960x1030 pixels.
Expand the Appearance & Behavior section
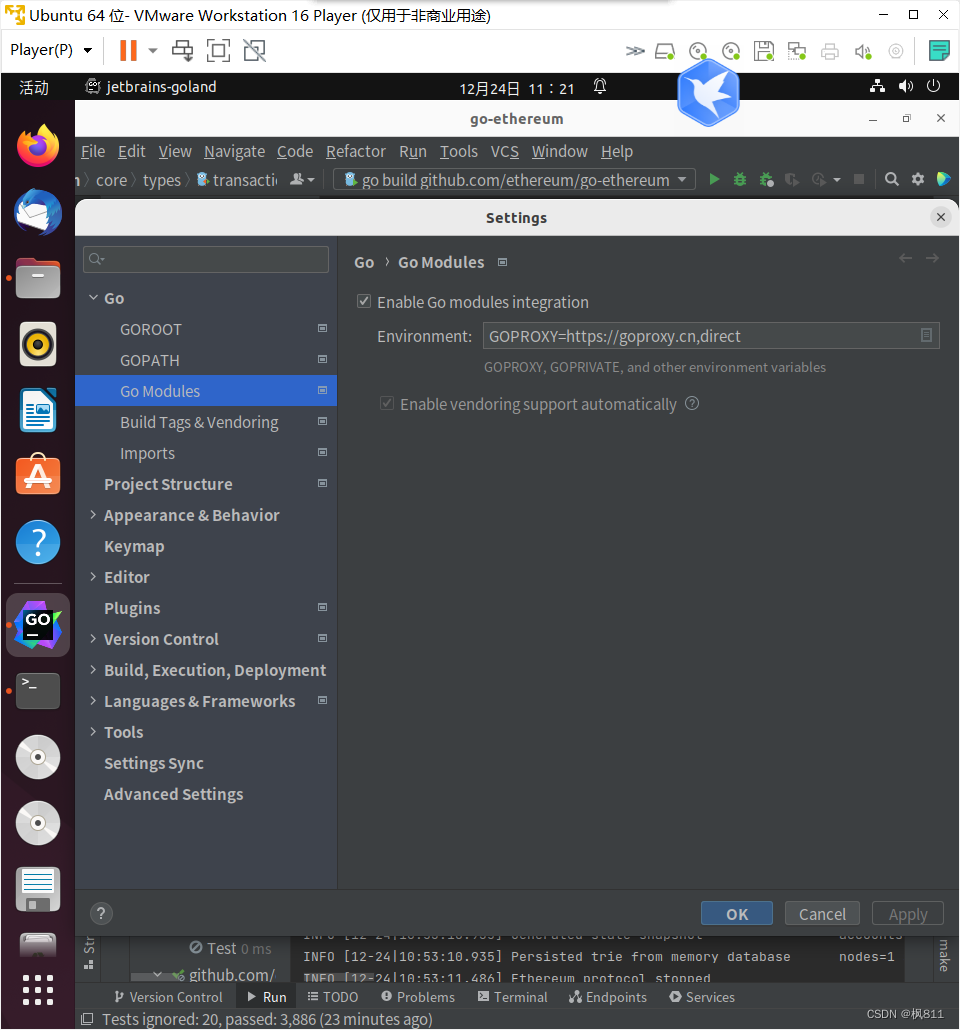pyautogui.click(x=93, y=515)
